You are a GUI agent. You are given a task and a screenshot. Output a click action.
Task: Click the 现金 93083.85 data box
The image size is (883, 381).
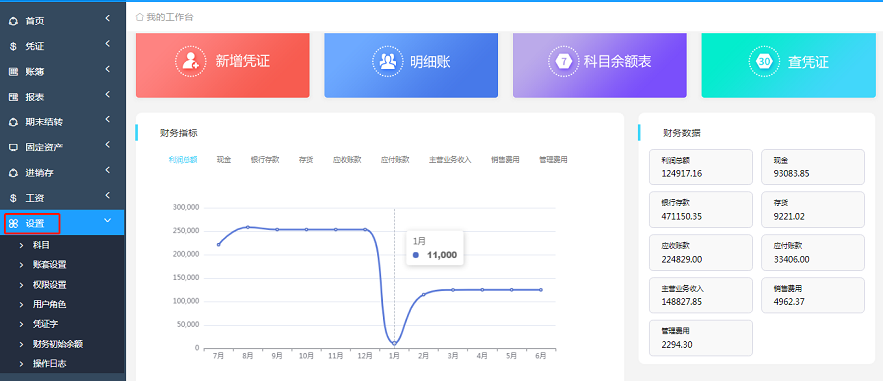pos(813,167)
